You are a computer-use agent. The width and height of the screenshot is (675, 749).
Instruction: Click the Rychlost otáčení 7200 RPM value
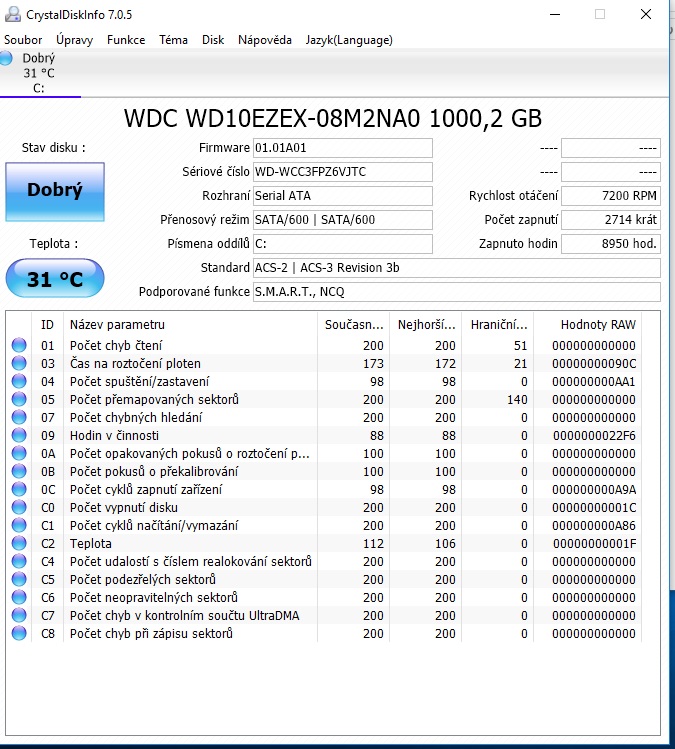click(x=611, y=196)
